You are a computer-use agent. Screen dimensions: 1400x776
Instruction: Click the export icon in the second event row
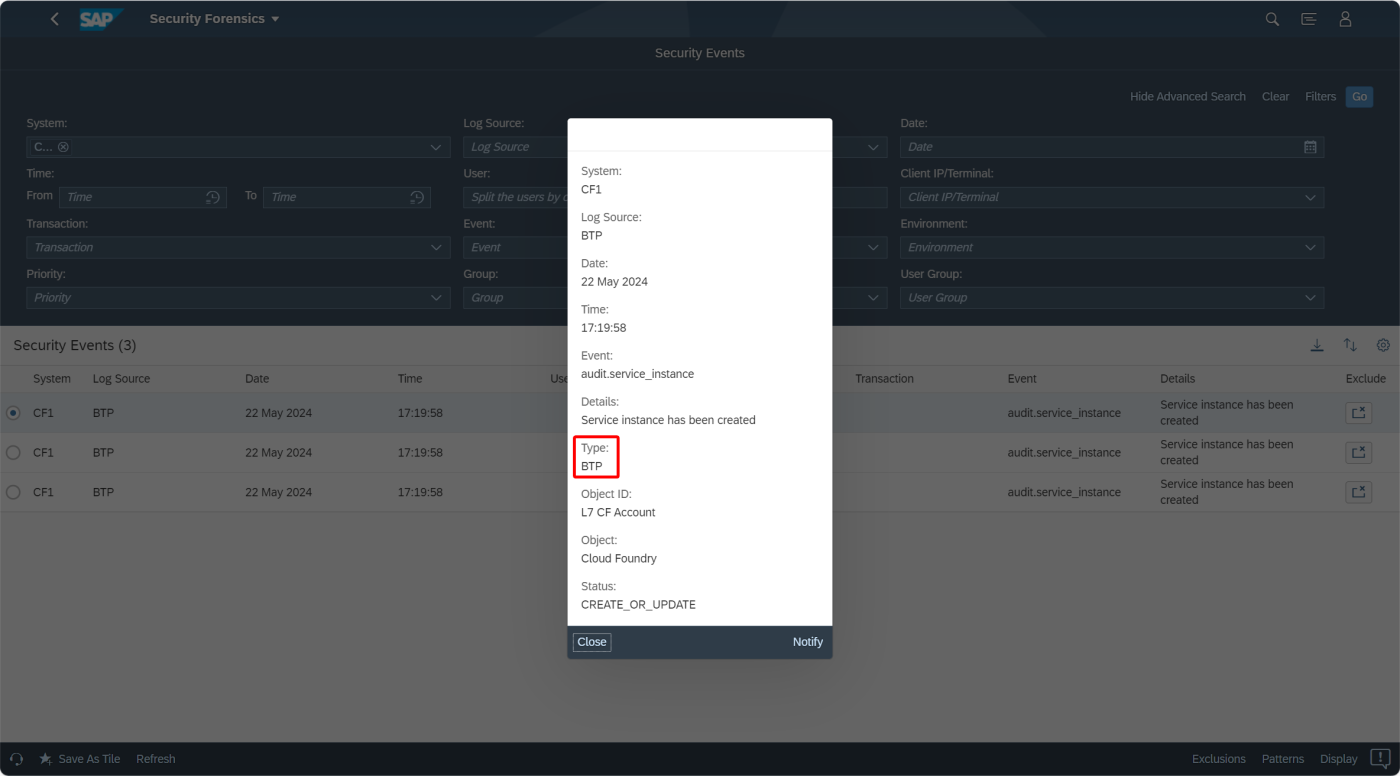tap(1358, 452)
